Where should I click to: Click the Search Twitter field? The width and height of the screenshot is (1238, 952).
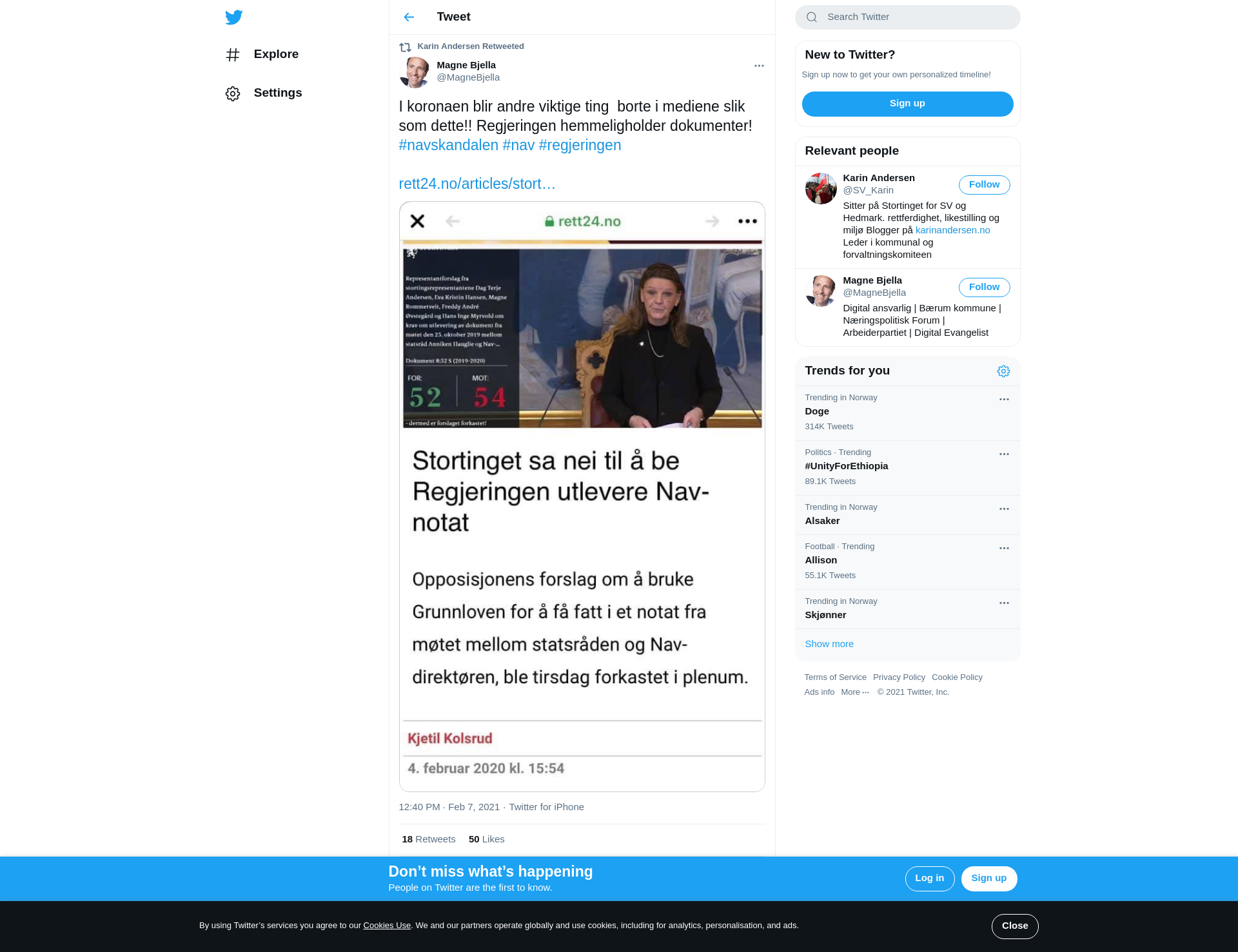point(907,17)
